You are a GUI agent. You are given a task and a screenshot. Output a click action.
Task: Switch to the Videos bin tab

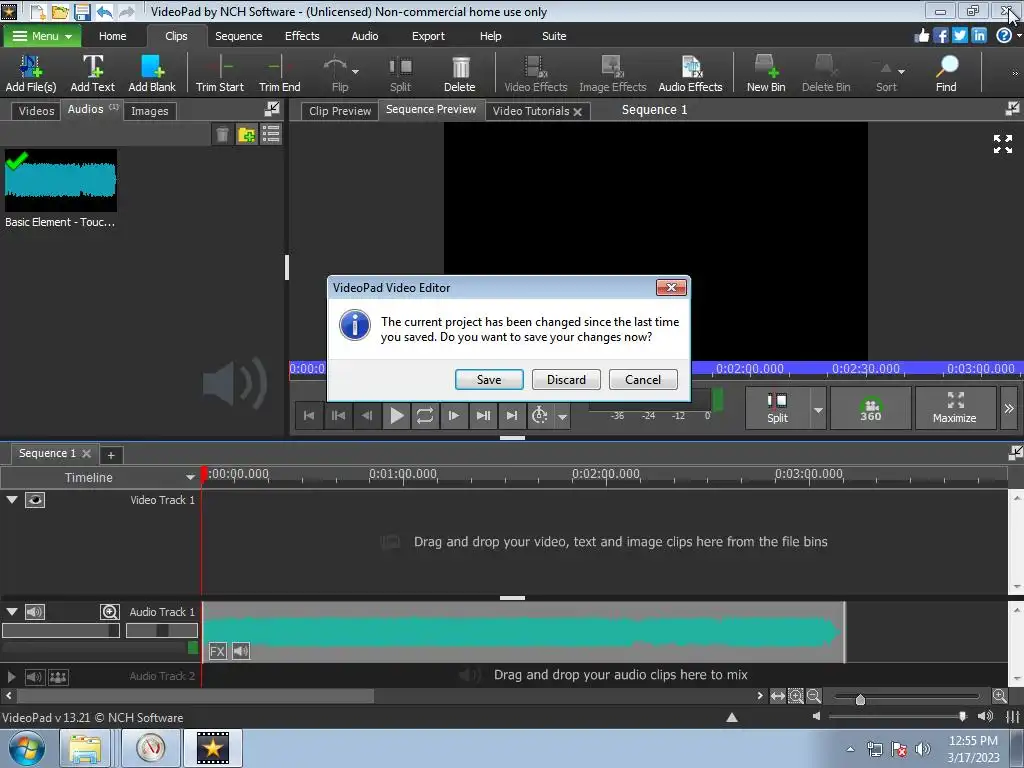[x=36, y=111]
